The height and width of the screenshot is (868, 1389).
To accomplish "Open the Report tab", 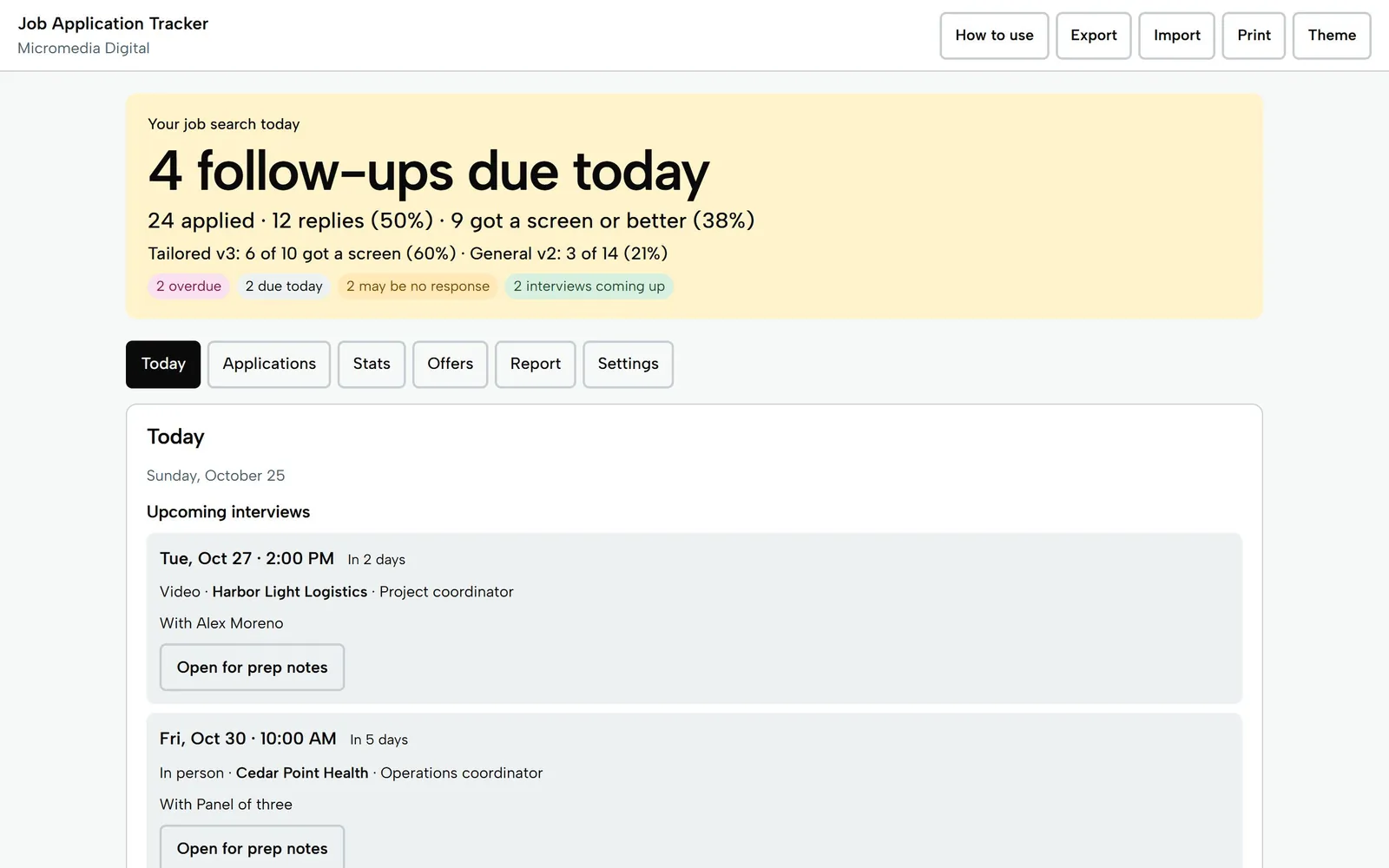I will point(535,364).
